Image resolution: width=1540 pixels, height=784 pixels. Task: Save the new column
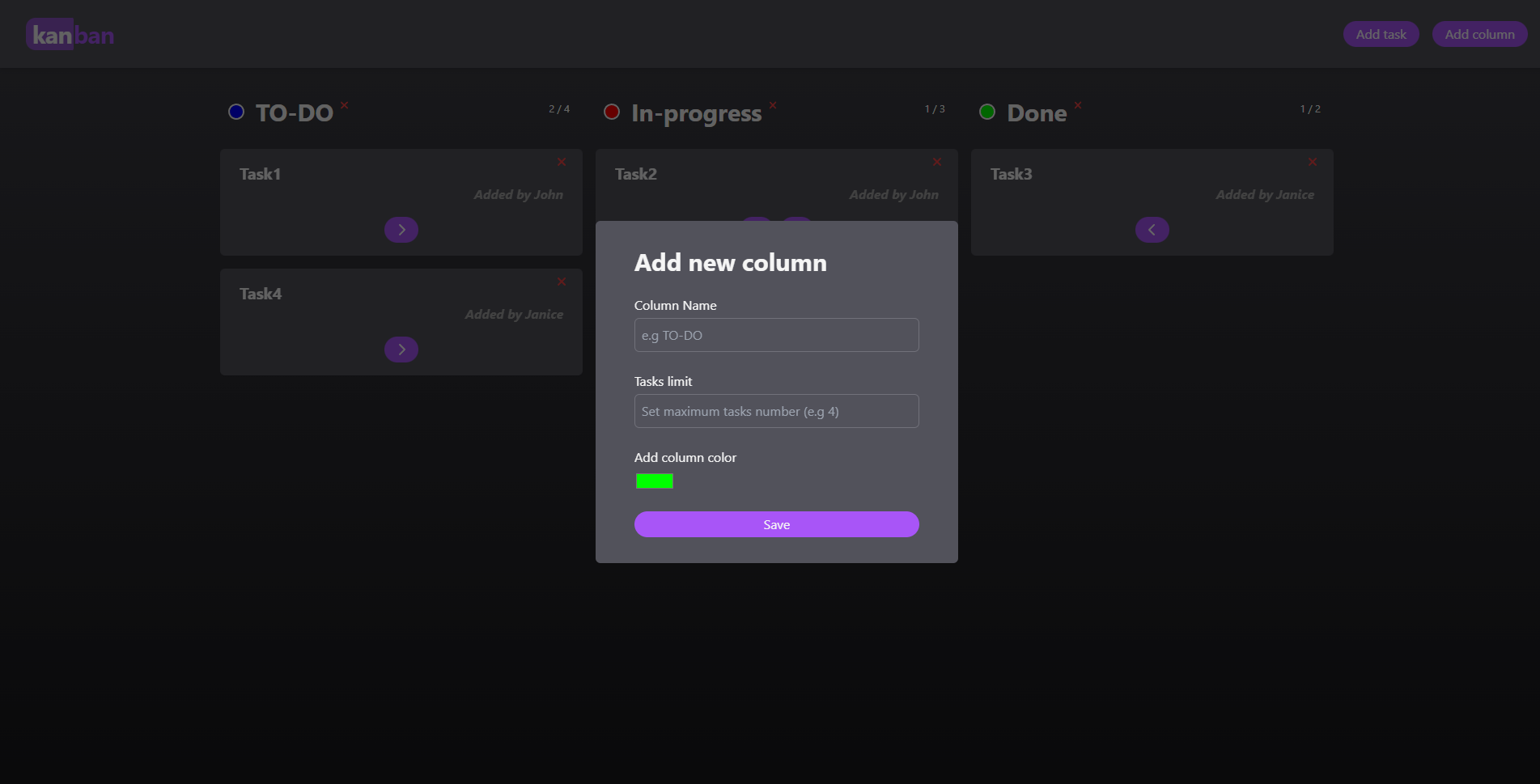pos(776,524)
